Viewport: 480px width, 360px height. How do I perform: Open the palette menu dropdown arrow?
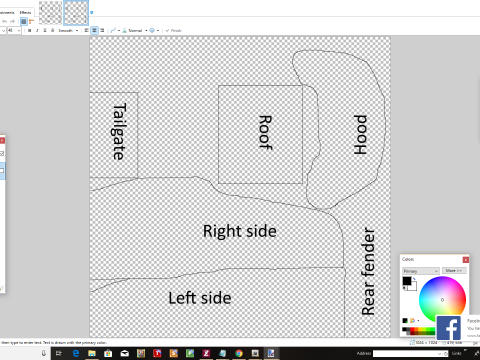tap(418, 321)
